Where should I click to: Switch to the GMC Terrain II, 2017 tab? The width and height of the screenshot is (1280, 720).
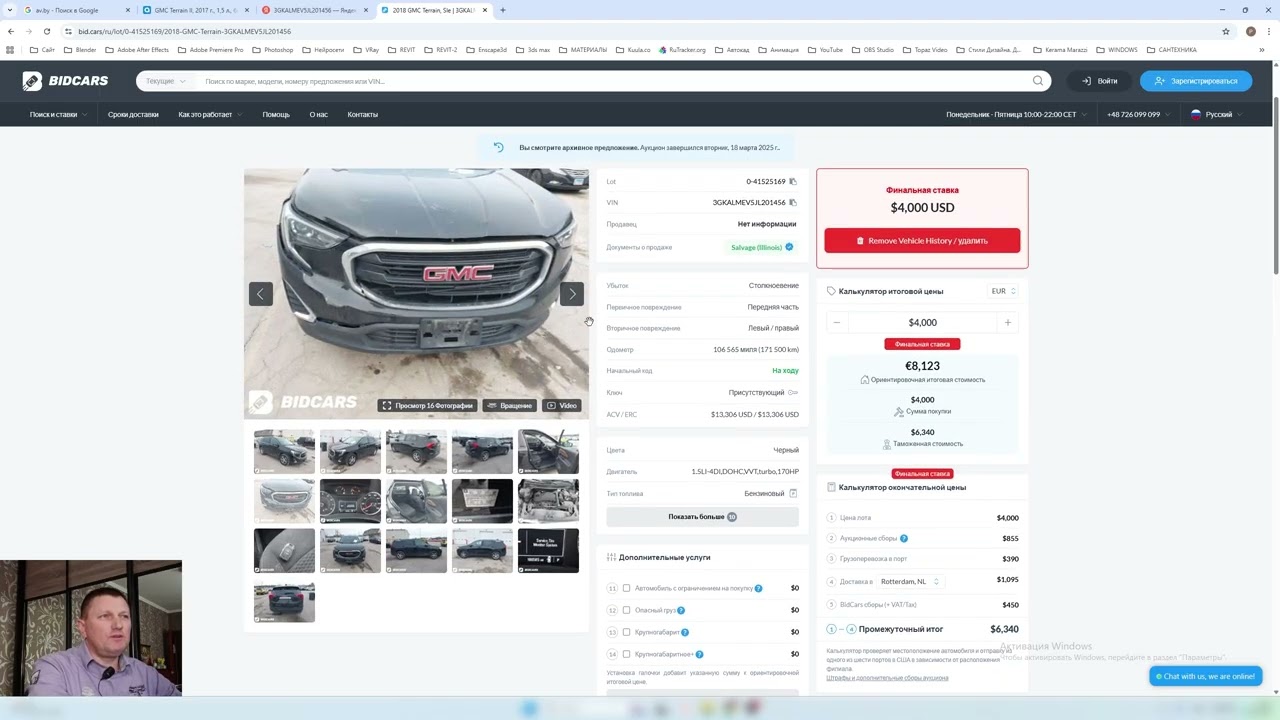pyautogui.click(x=195, y=10)
